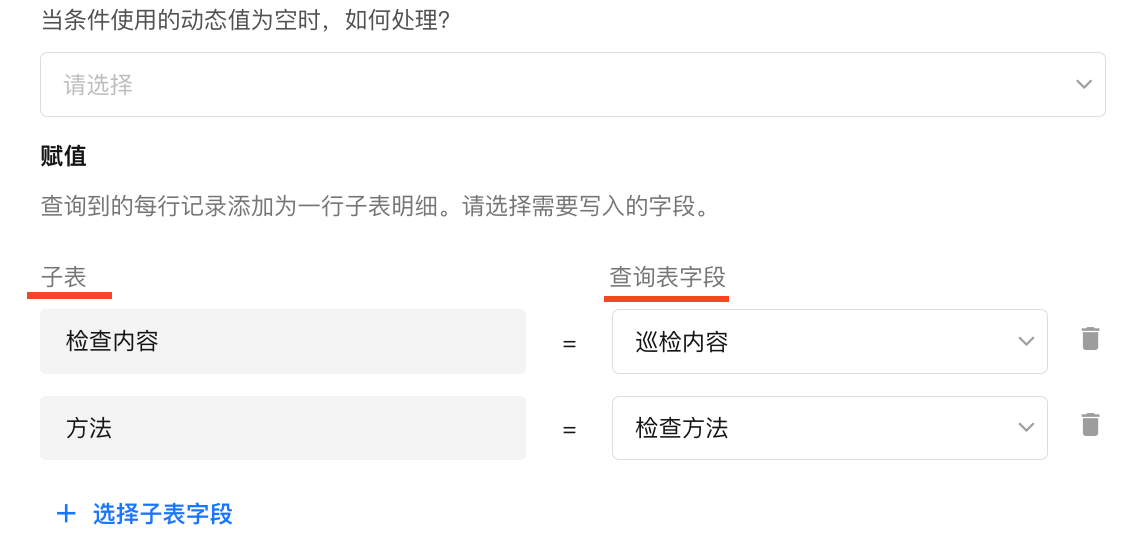This screenshot has height=558, width=1144.
Task: Click the chevron in the 请选择 dropdown
Action: coord(1083,85)
